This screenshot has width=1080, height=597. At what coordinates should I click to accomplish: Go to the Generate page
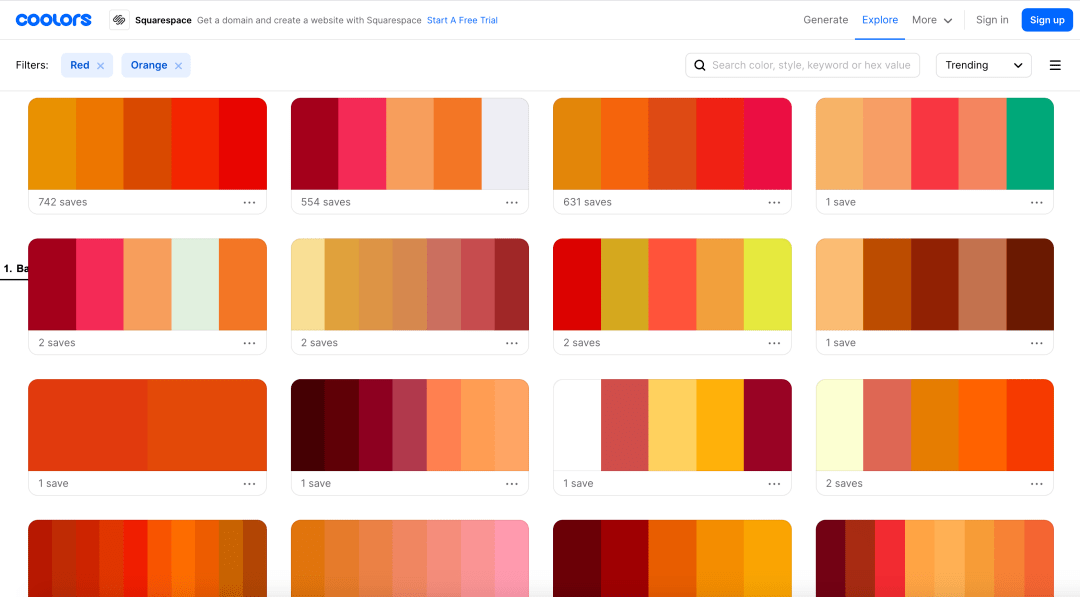(825, 20)
